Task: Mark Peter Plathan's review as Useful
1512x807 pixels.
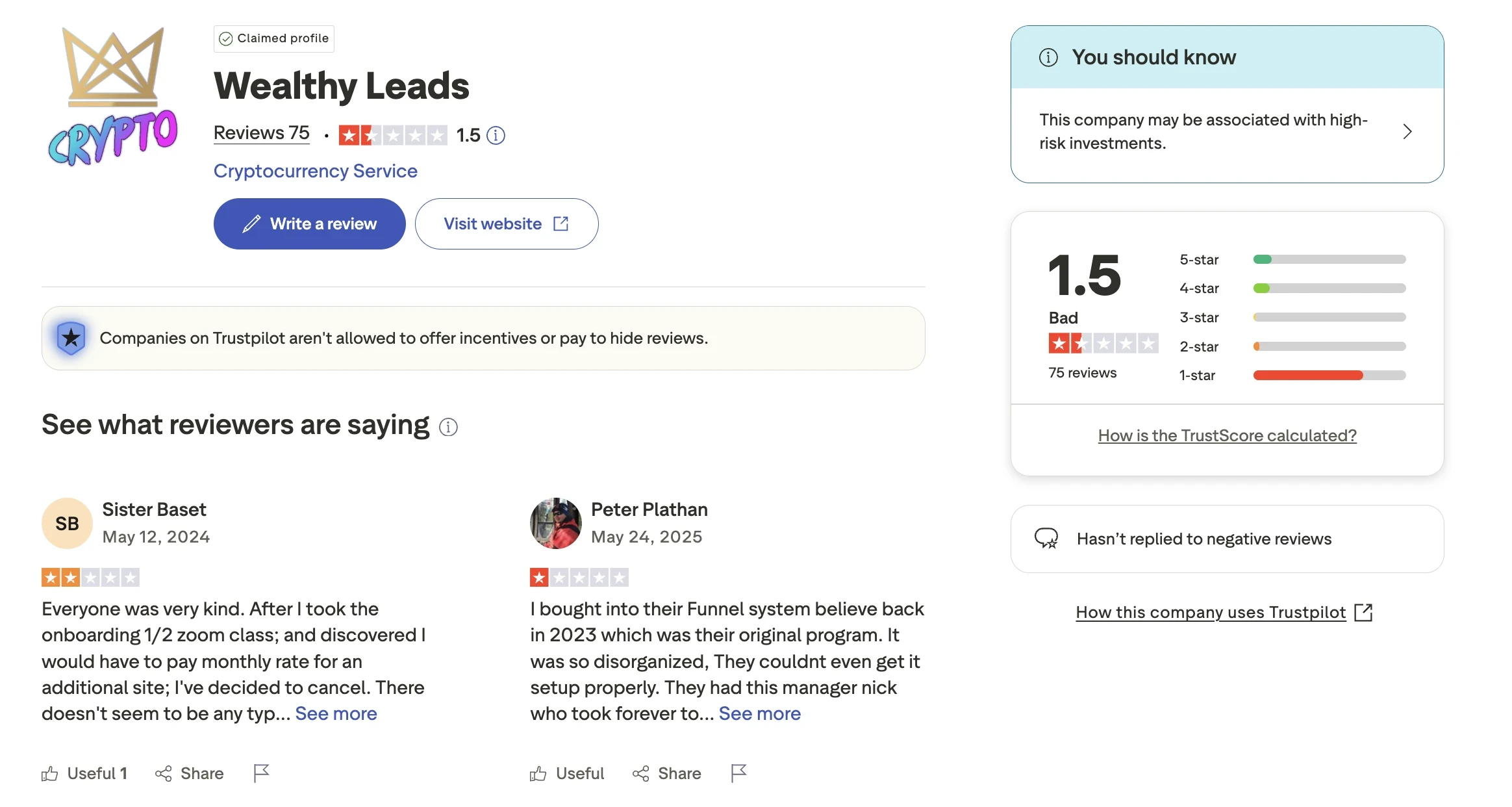Action: [x=567, y=773]
